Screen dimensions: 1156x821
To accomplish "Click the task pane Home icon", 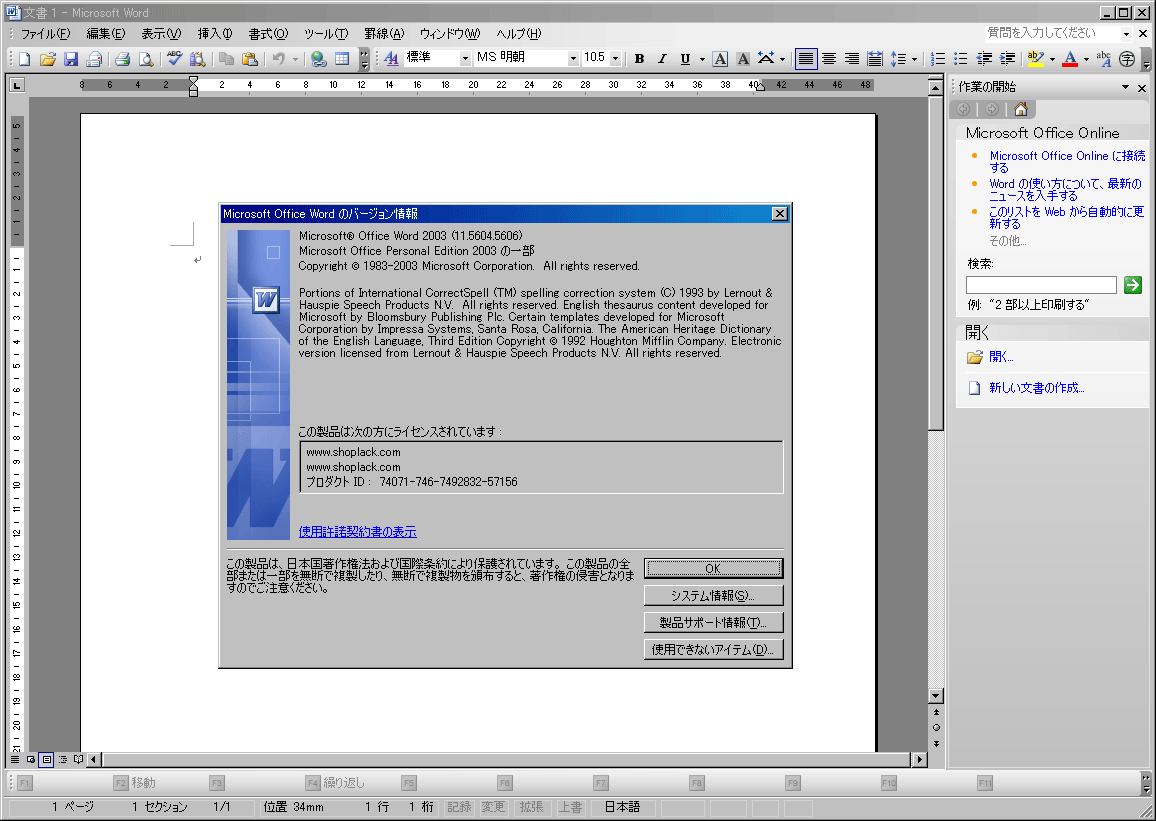I will coord(1021,109).
